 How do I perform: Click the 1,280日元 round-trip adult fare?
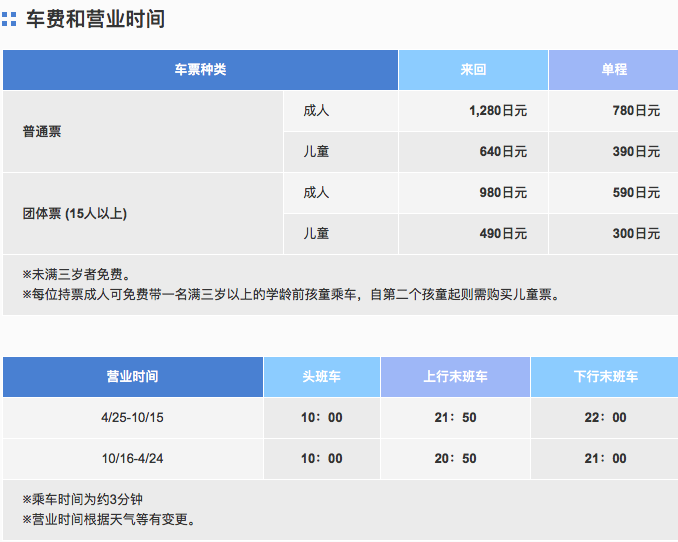click(x=497, y=111)
